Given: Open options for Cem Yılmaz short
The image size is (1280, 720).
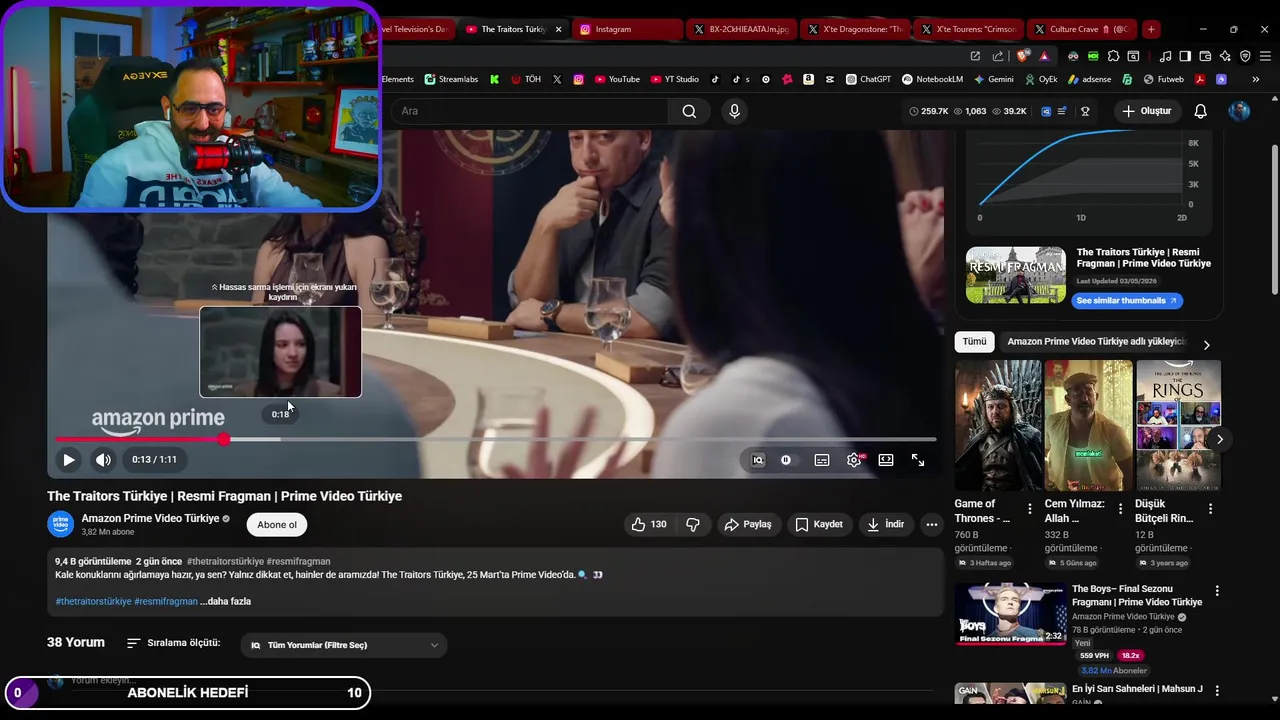Looking at the screenshot, I should [1120, 509].
